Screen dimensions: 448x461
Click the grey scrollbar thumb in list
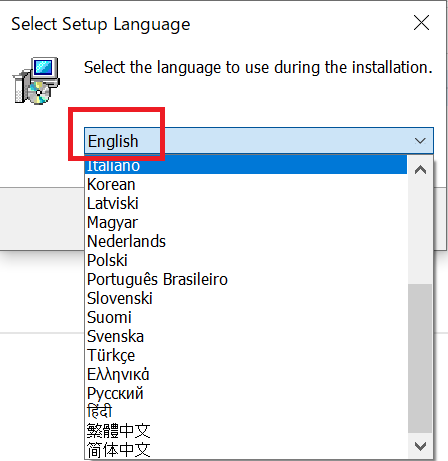click(420, 358)
